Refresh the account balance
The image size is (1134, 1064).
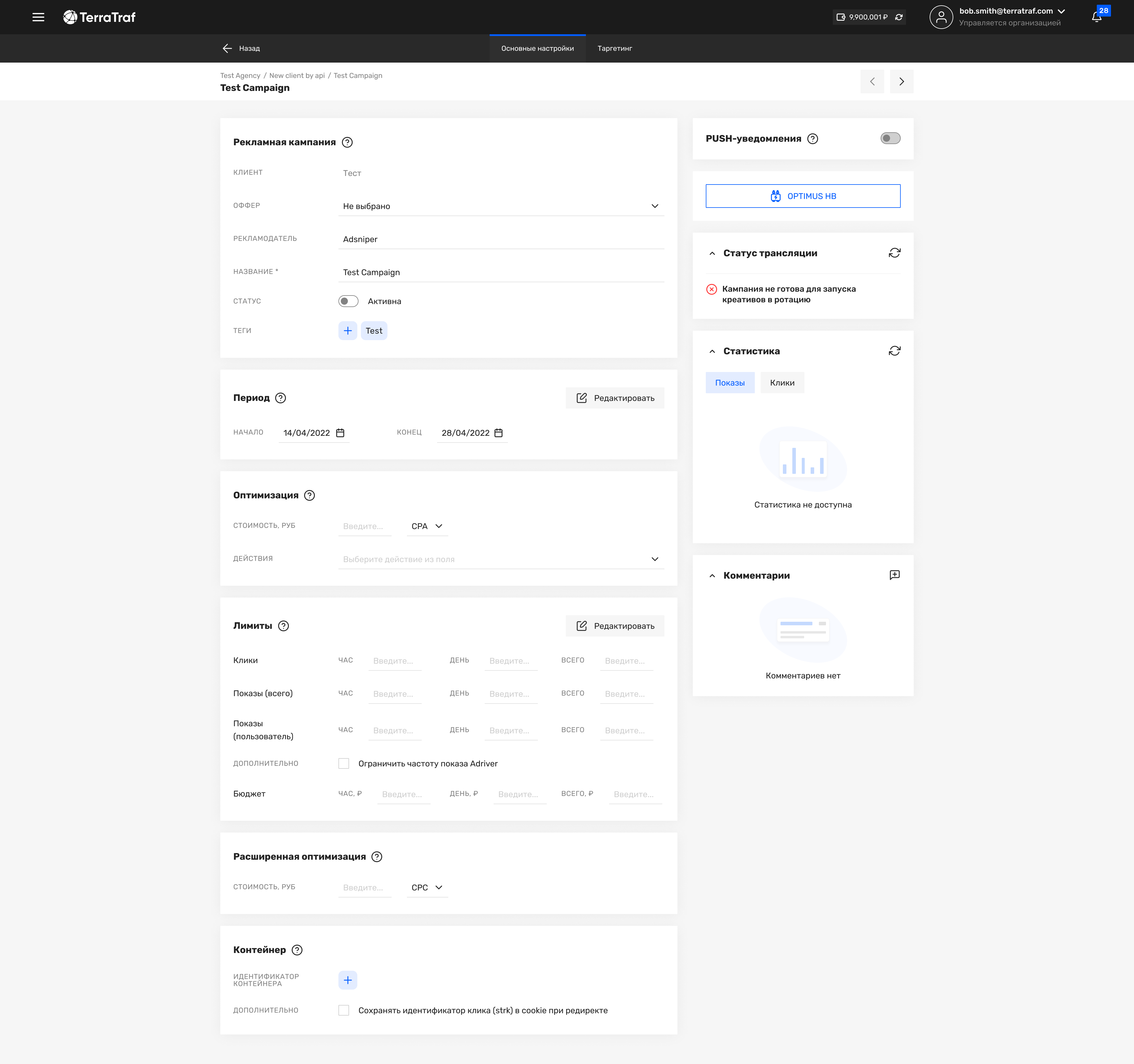(899, 17)
